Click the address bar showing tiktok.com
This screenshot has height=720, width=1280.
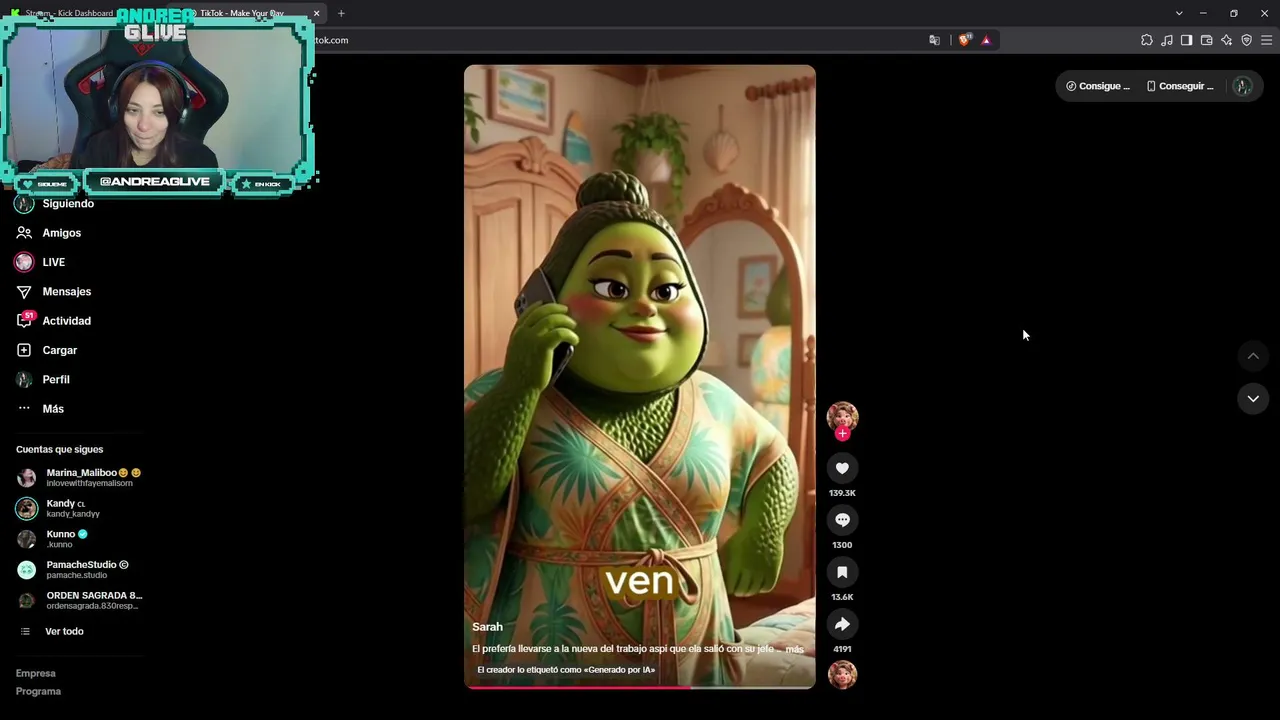point(620,40)
